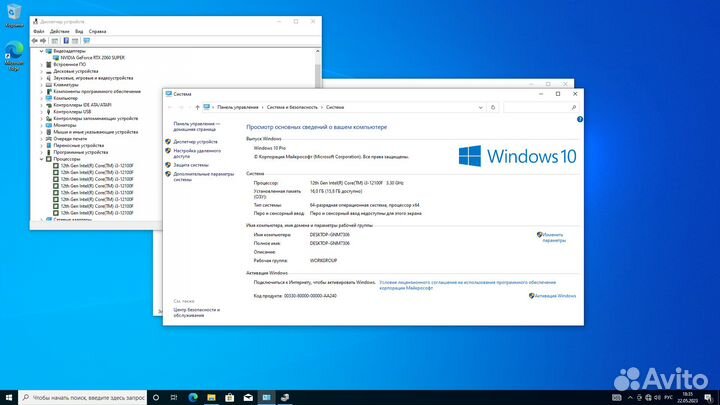Expand the Встроенное ПО category
The height and width of the screenshot is (405, 720).
coord(41,65)
